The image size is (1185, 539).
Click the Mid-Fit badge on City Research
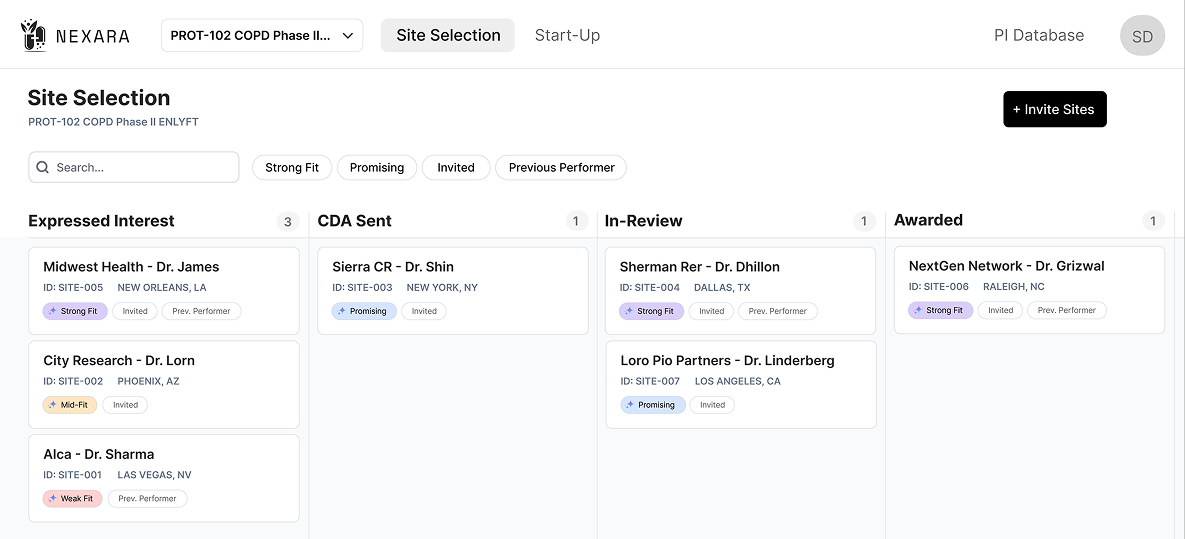click(70, 405)
